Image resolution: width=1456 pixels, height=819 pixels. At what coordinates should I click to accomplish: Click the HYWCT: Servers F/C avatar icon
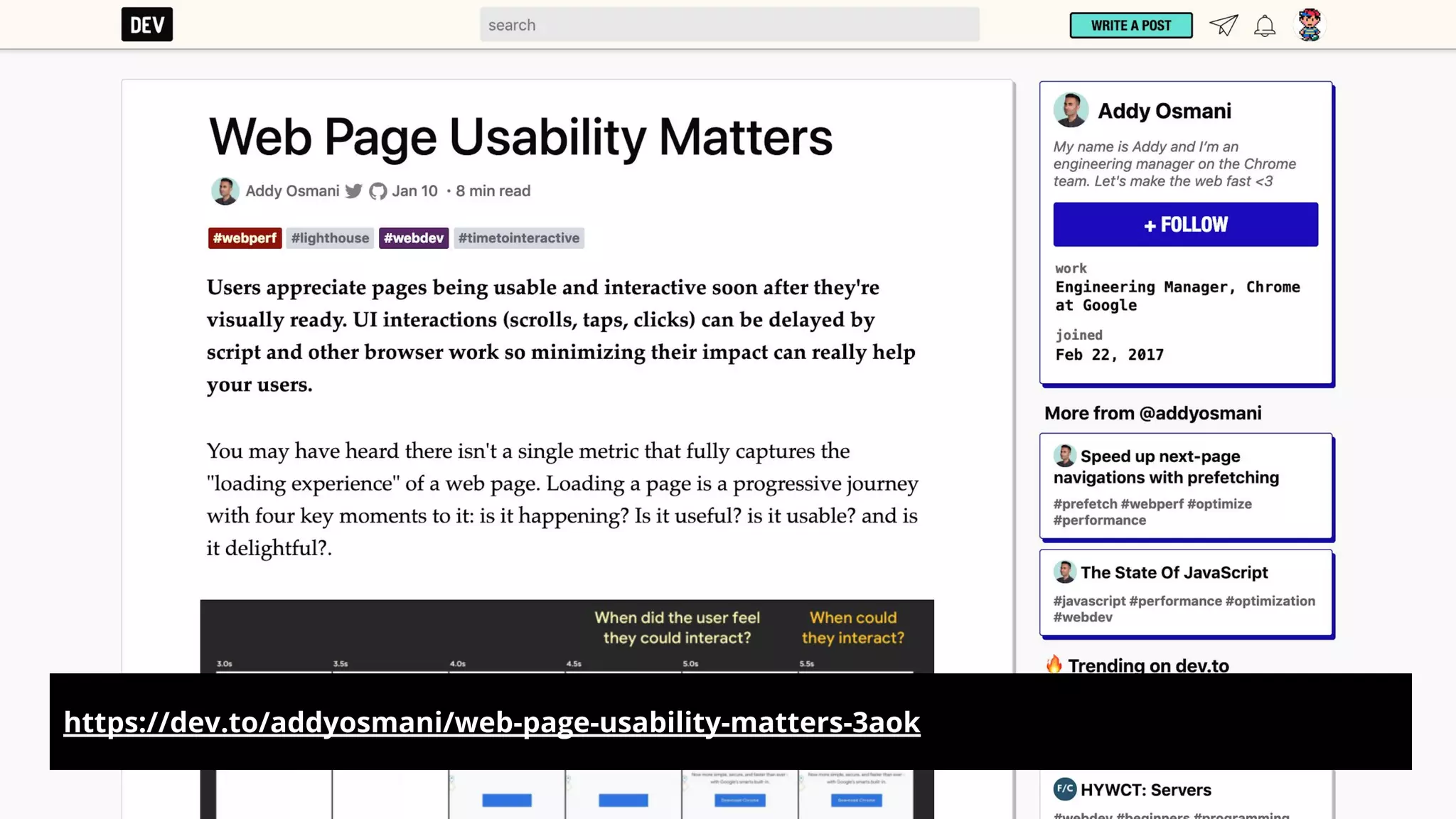click(x=1064, y=789)
